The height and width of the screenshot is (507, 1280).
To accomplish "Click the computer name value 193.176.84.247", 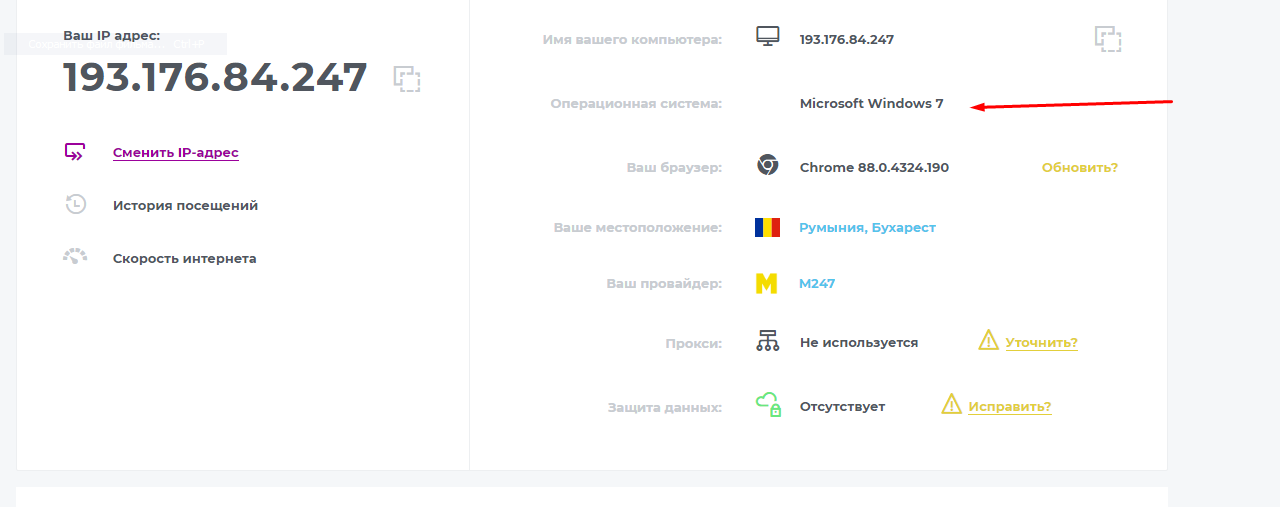I will coord(847,39).
